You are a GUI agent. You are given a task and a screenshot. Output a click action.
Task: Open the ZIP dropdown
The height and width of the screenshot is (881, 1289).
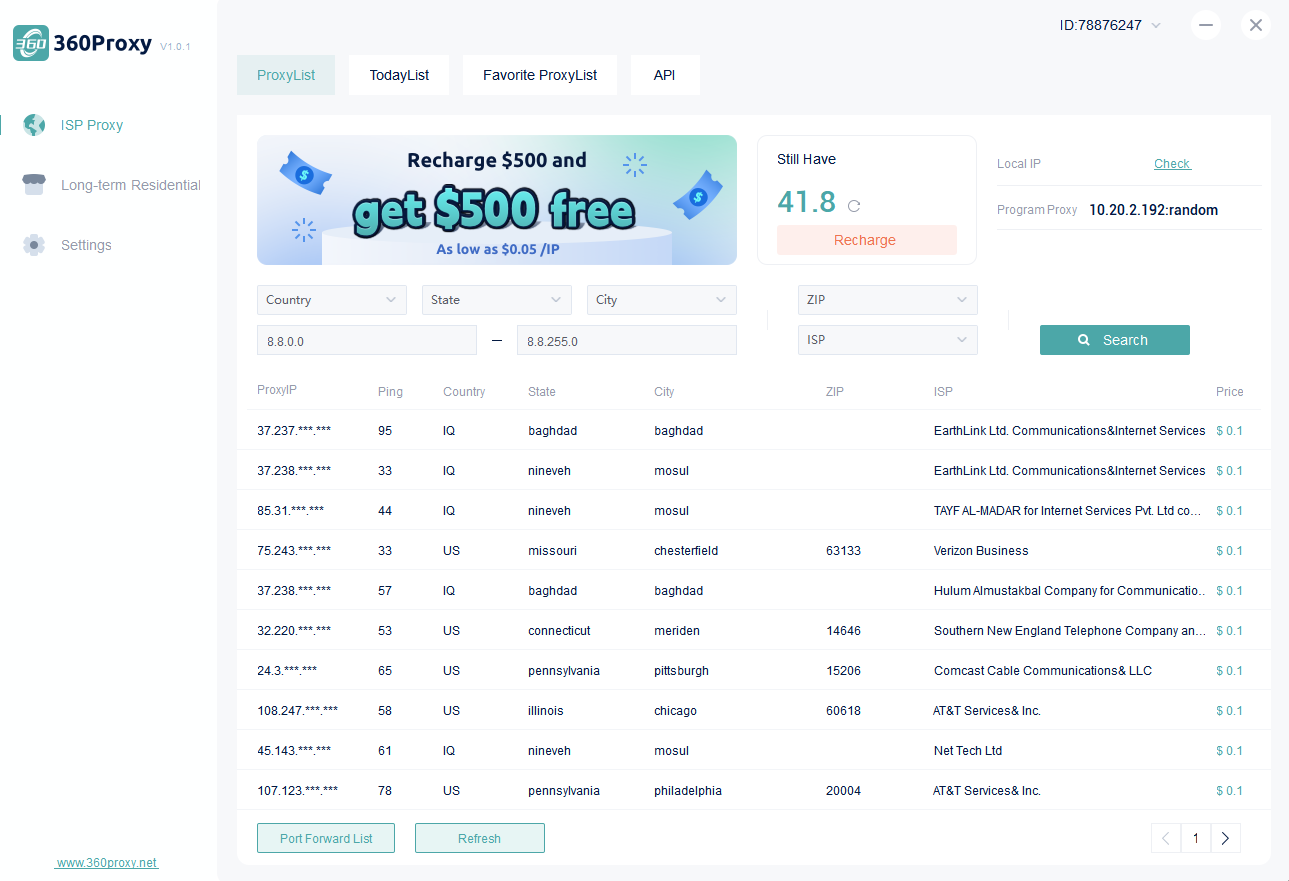tap(888, 300)
